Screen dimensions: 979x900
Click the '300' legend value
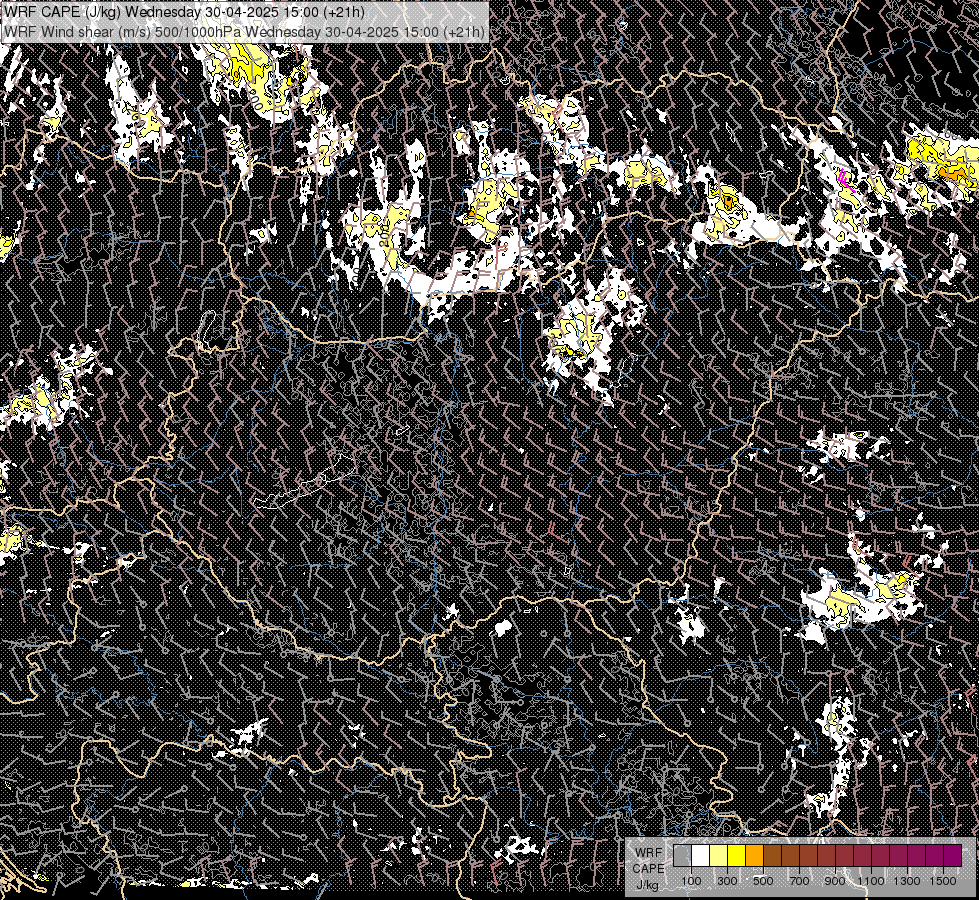(x=727, y=881)
